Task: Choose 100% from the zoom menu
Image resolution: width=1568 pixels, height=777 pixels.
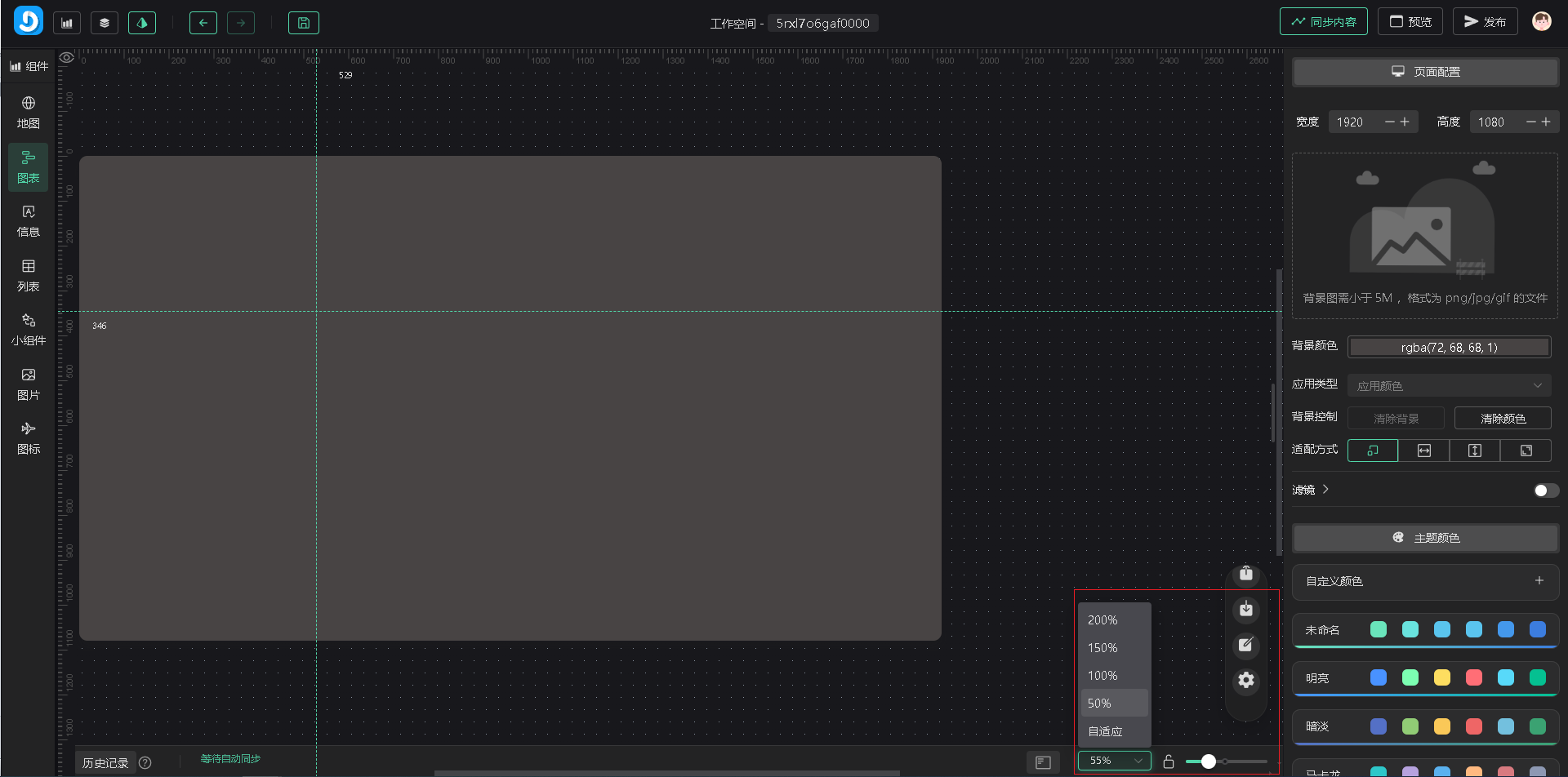Action: 1103,676
